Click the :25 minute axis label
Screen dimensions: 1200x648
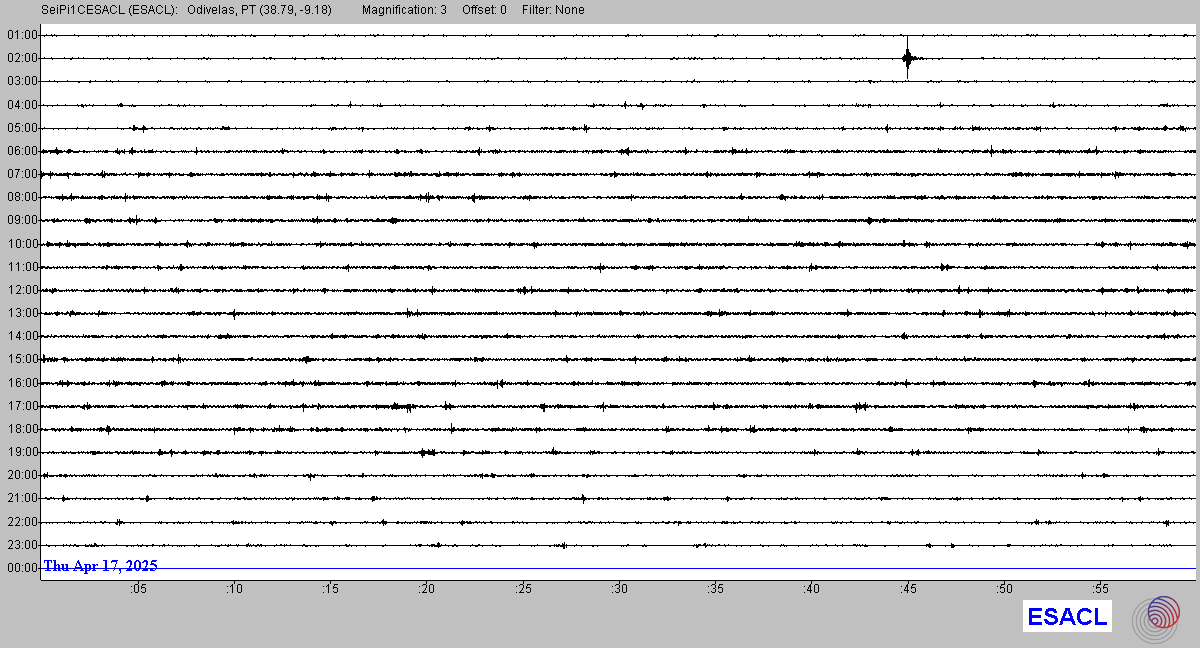(523, 590)
